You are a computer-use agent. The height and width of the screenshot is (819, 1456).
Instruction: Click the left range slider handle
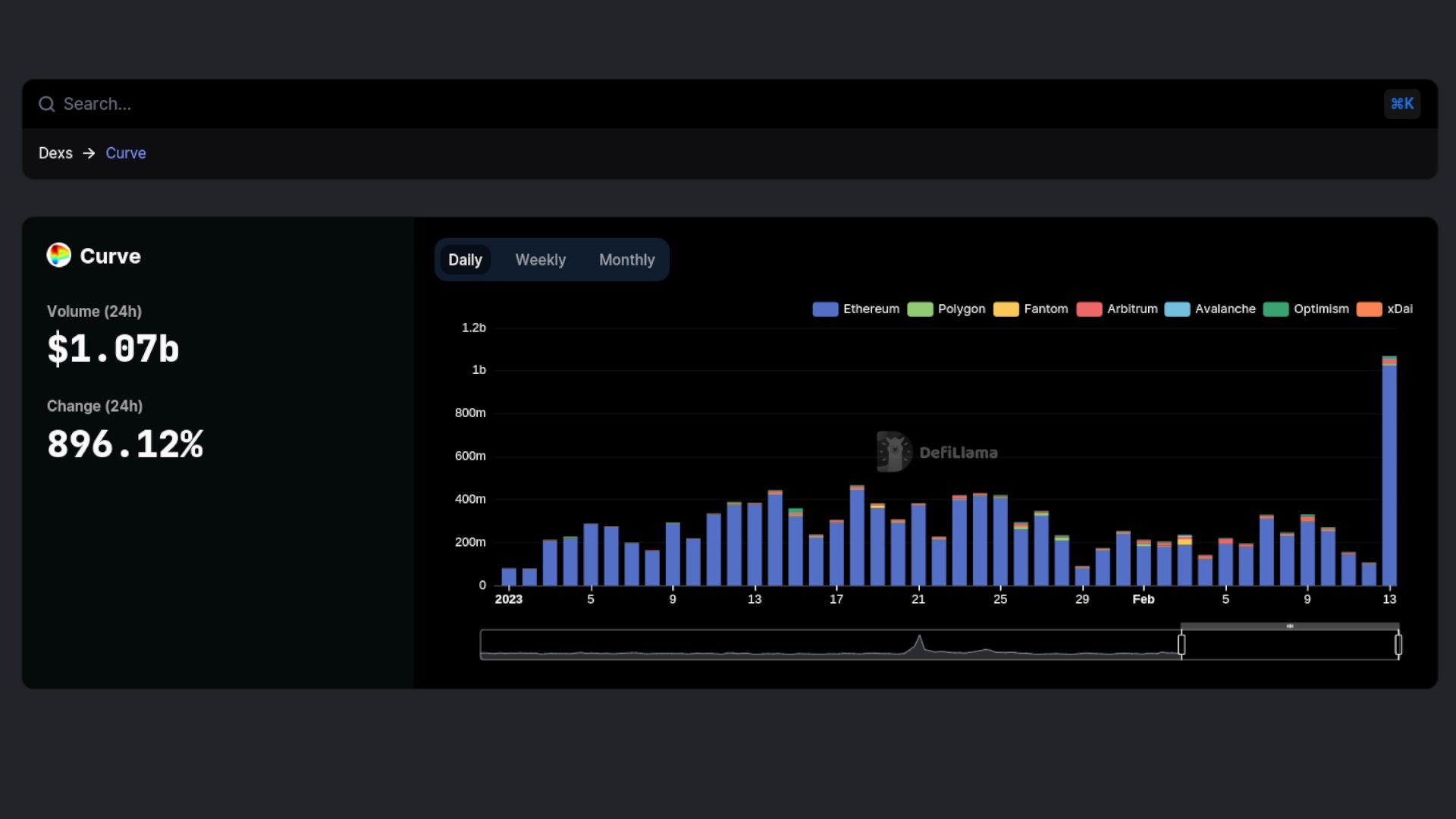tap(1181, 645)
